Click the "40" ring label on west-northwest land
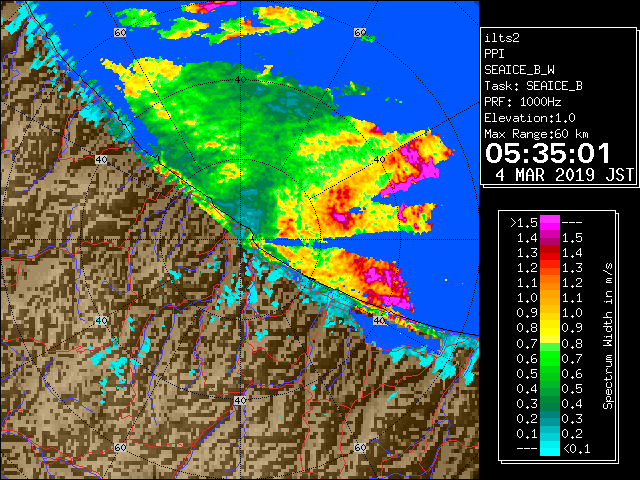Image resolution: width=640 pixels, height=480 pixels. point(101,160)
